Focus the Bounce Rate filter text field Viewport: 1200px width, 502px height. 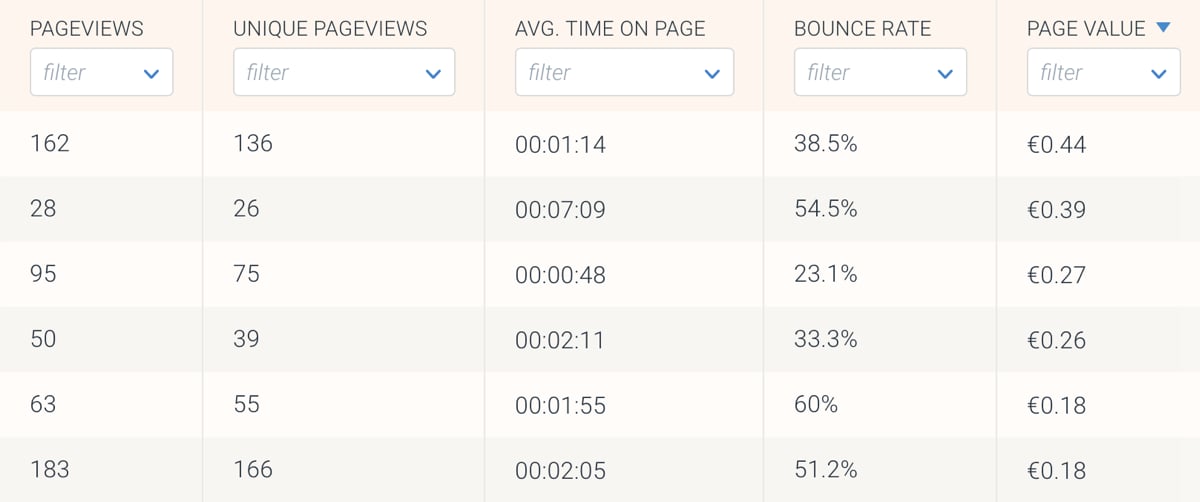pos(880,73)
